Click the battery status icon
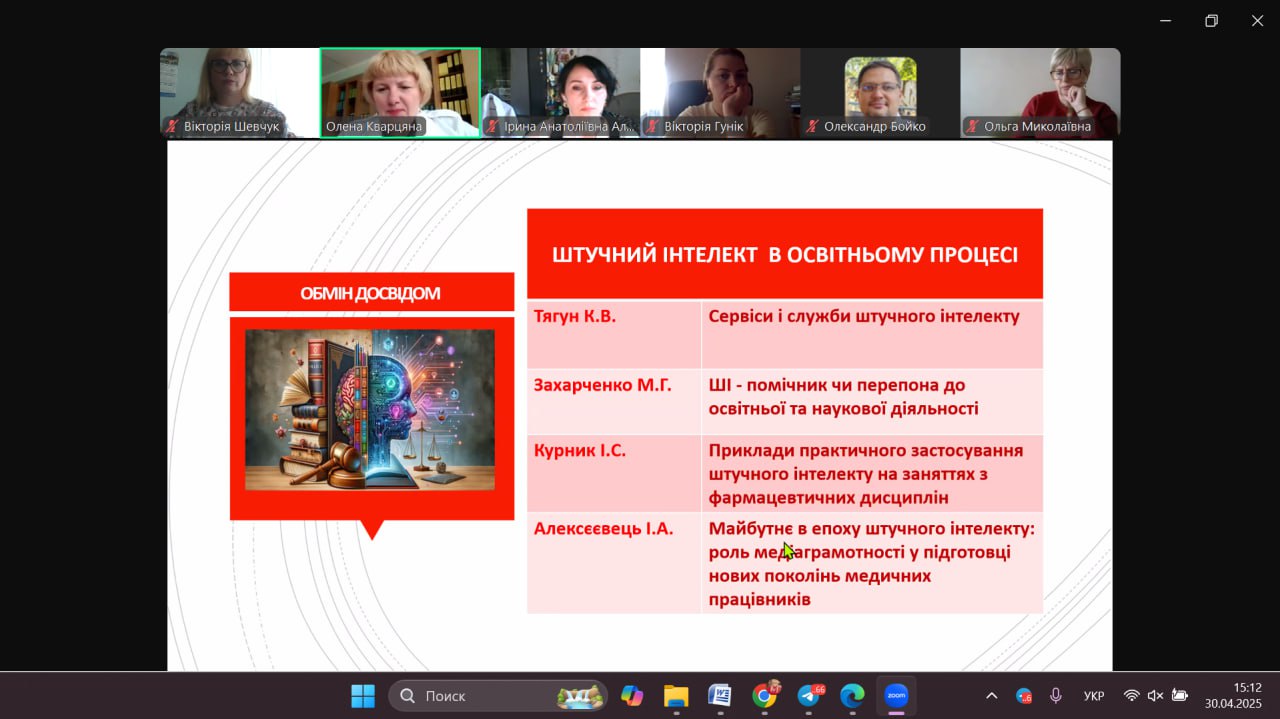The image size is (1280, 719). click(x=1180, y=695)
